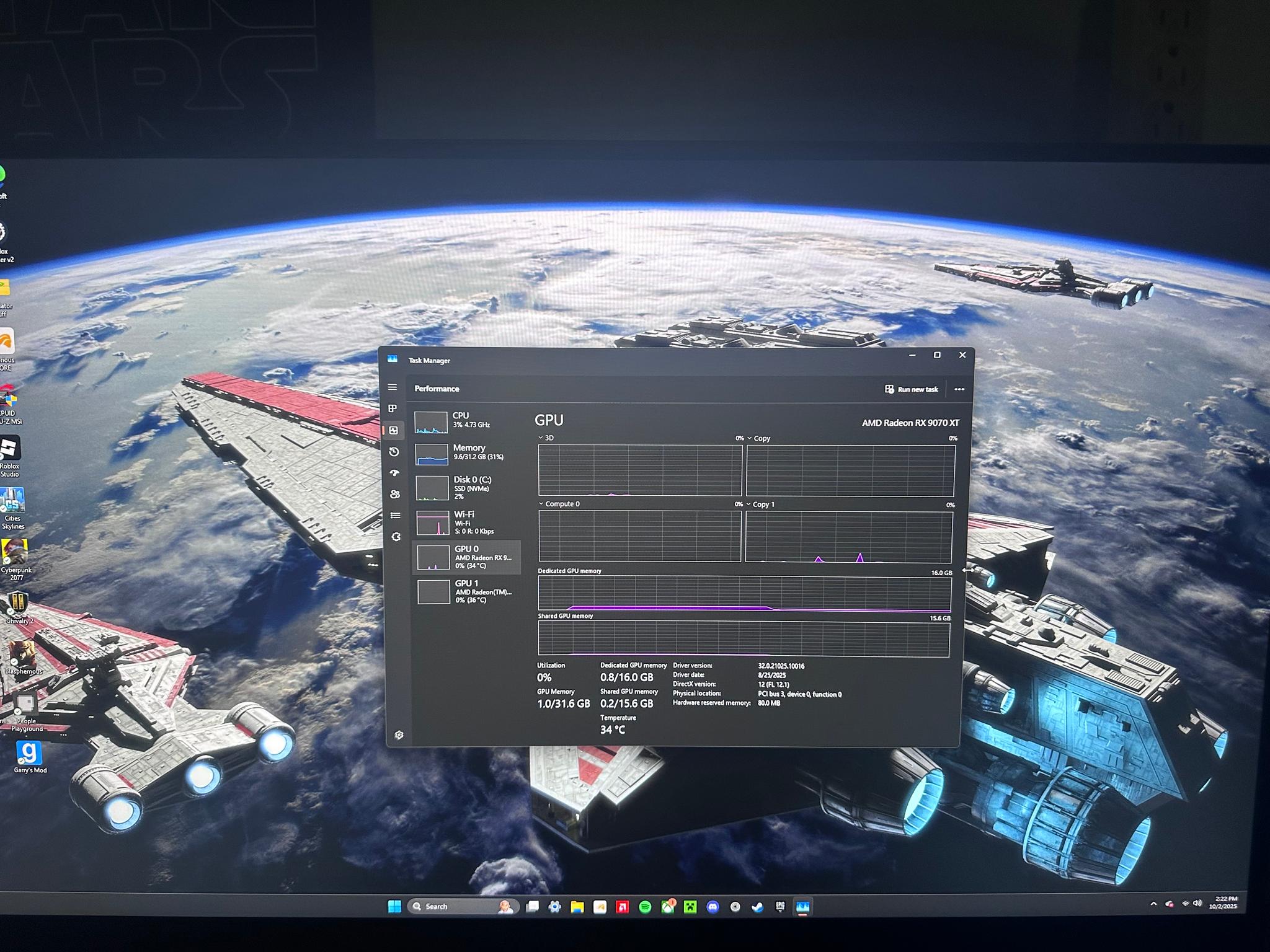Open the Services sidebar icon
The image size is (1270, 952).
tap(396, 537)
